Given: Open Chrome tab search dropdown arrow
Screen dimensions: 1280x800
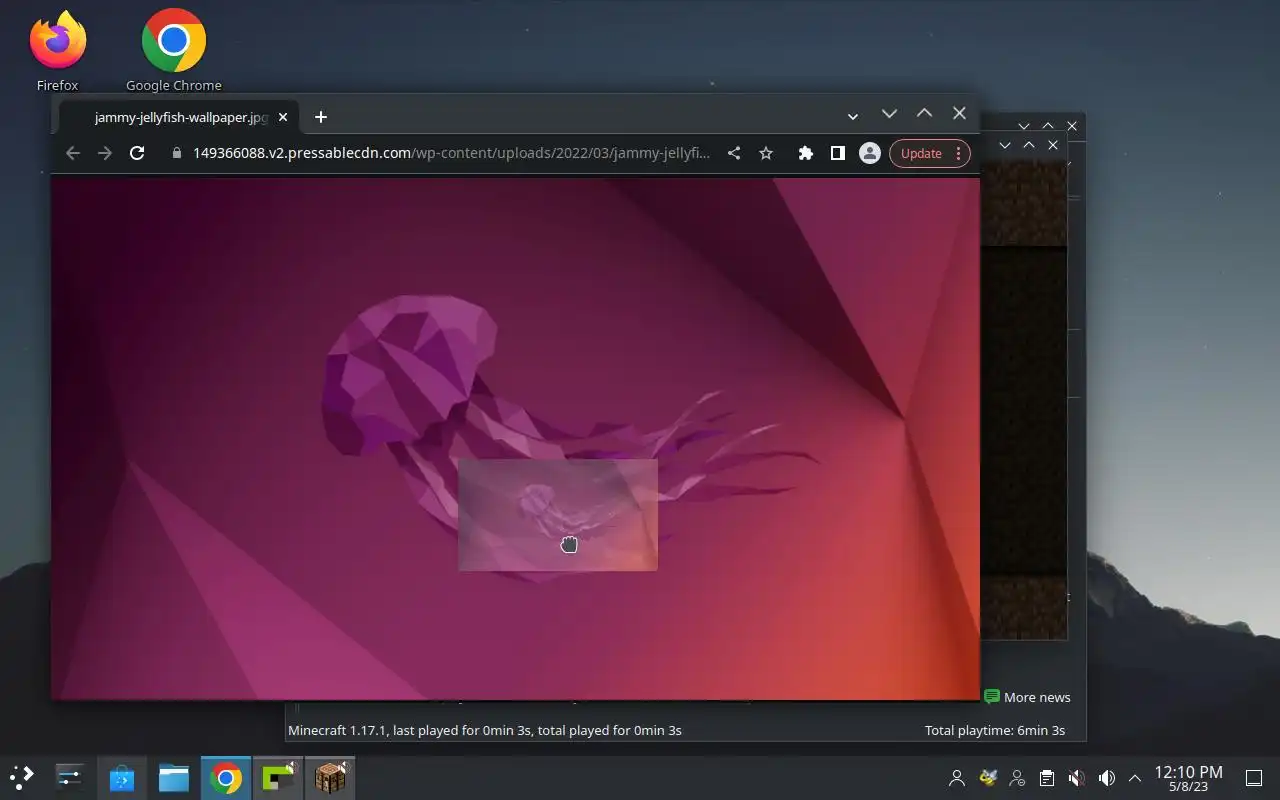Looking at the screenshot, I should (852, 116).
